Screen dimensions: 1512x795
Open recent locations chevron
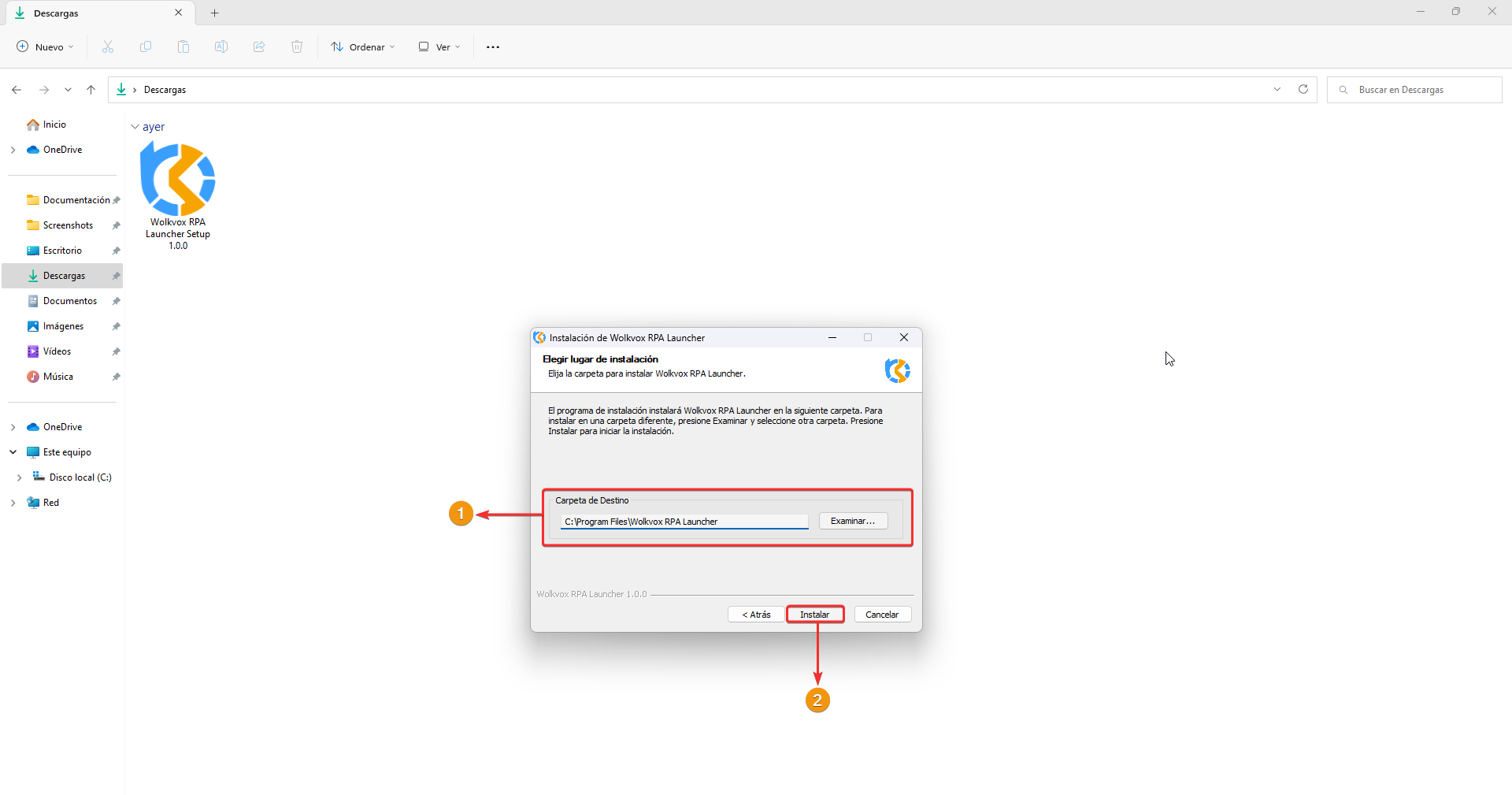pyautogui.click(x=69, y=90)
